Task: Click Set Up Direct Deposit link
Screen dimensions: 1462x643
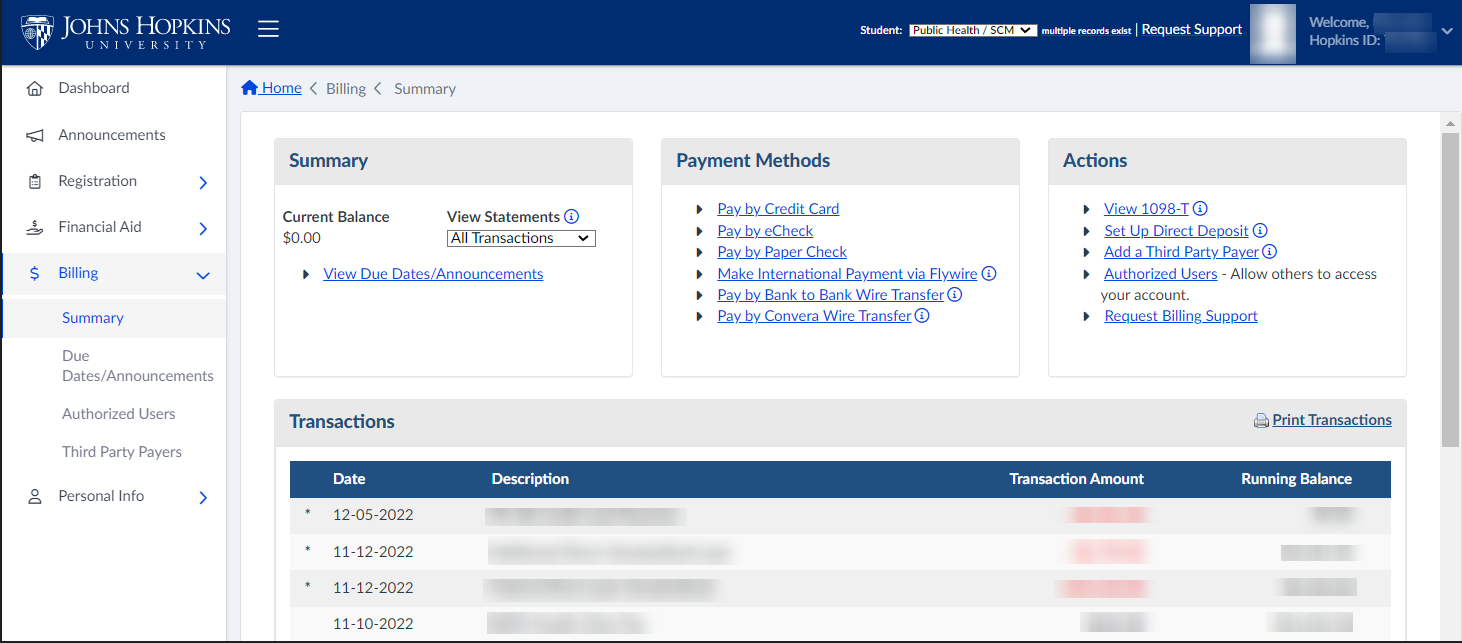Action: point(1176,230)
